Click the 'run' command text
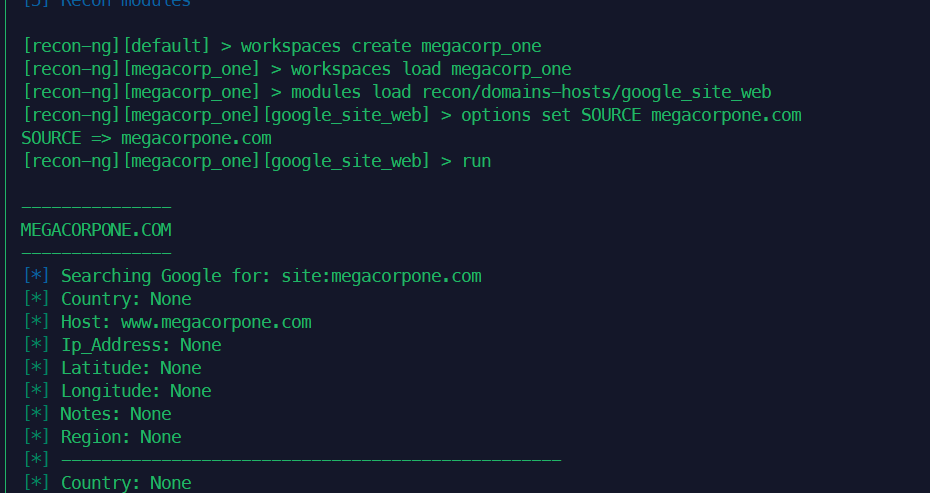 pos(476,161)
